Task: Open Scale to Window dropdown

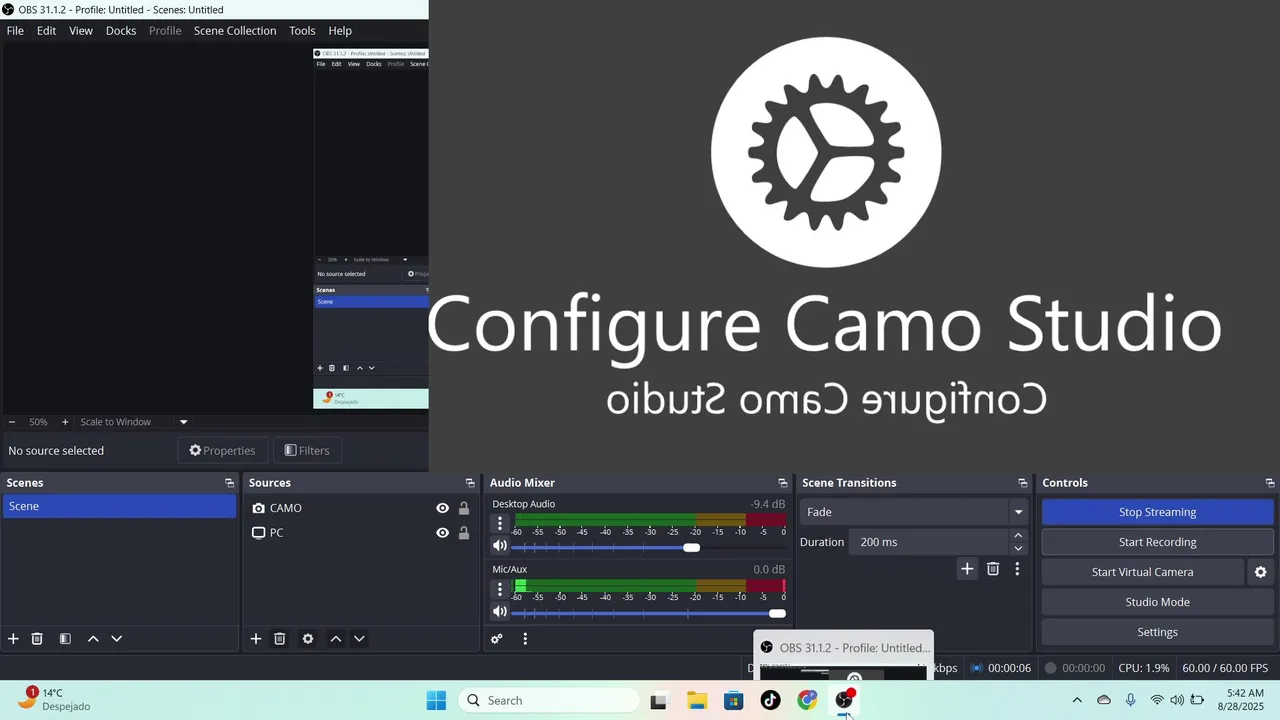Action: [133, 422]
